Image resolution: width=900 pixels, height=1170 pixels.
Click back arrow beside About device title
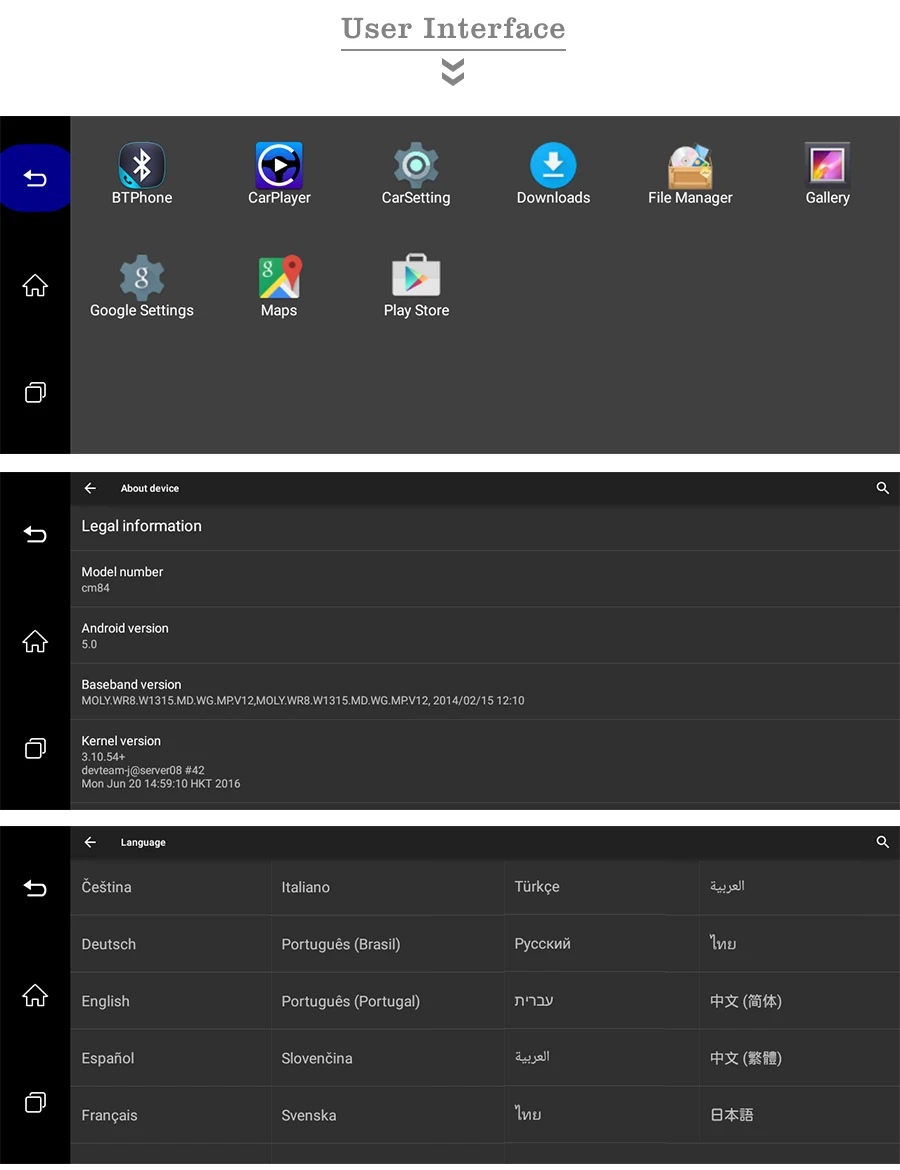(x=90, y=488)
